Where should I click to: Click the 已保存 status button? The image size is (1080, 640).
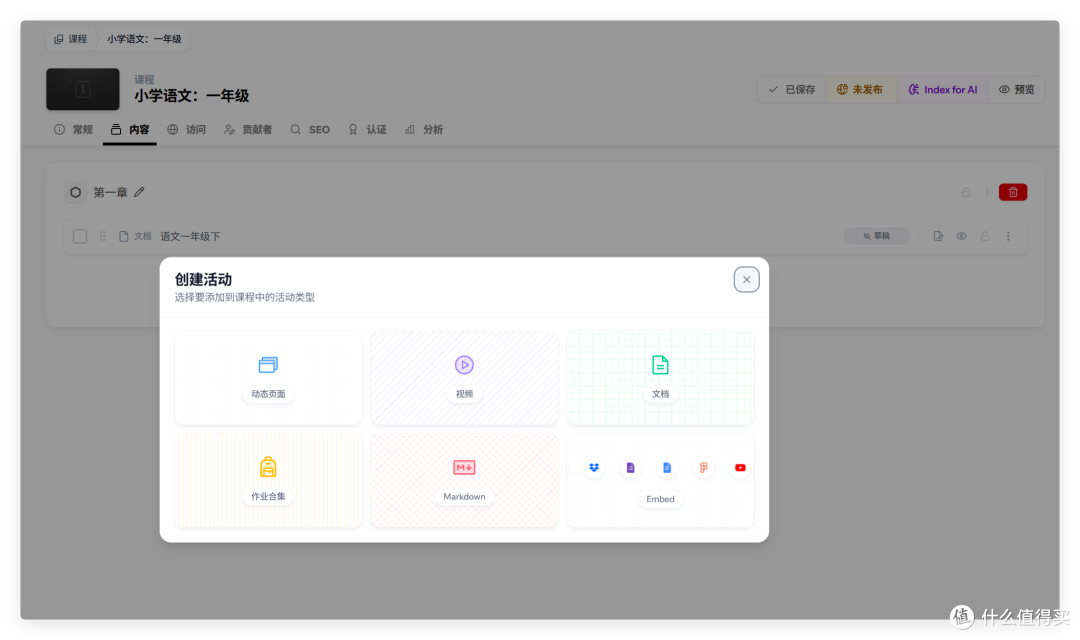(792, 90)
